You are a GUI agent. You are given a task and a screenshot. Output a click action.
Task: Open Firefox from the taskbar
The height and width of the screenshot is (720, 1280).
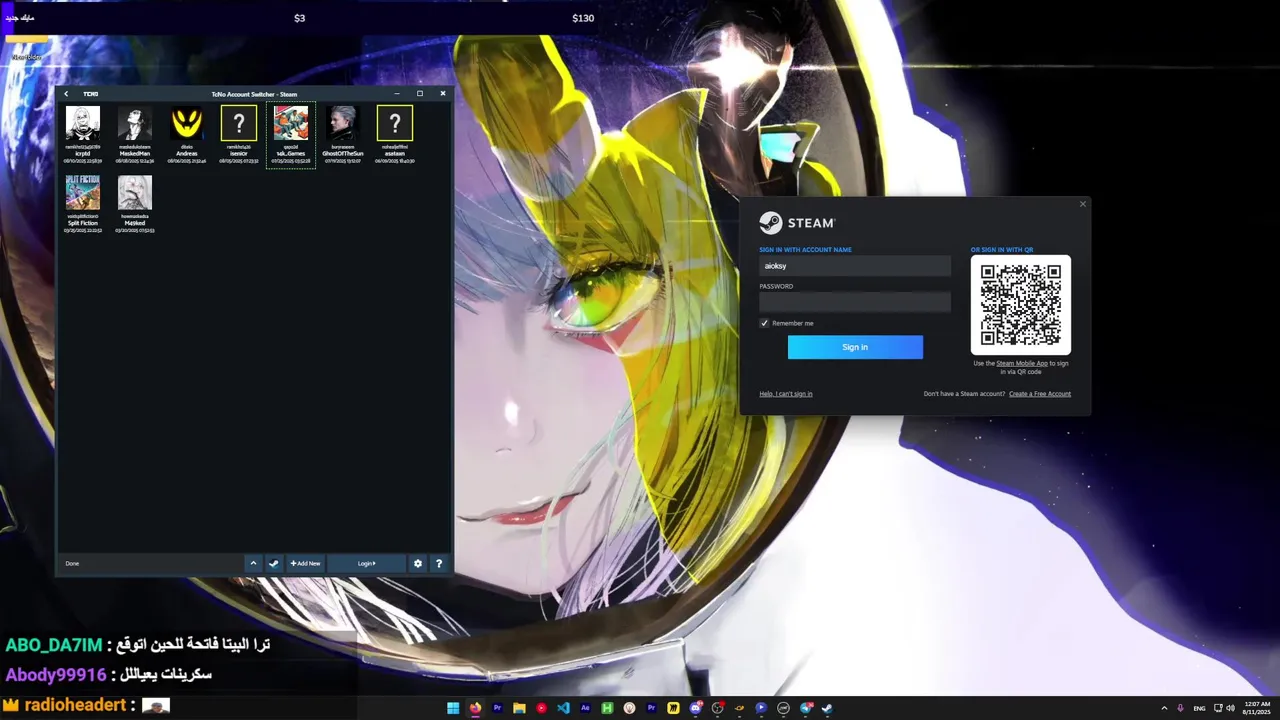(x=475, y=708)
